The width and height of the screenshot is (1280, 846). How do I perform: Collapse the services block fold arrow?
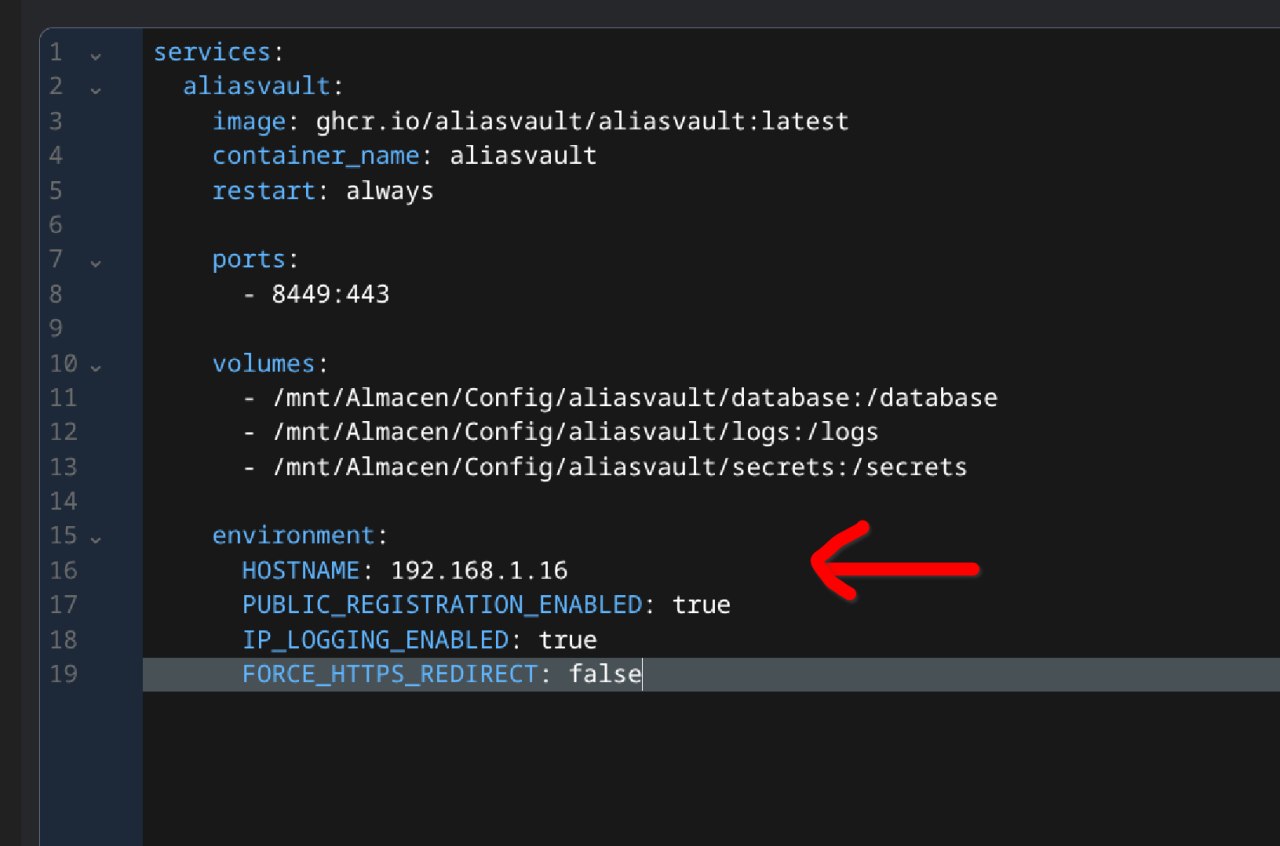tap(95, 54)
